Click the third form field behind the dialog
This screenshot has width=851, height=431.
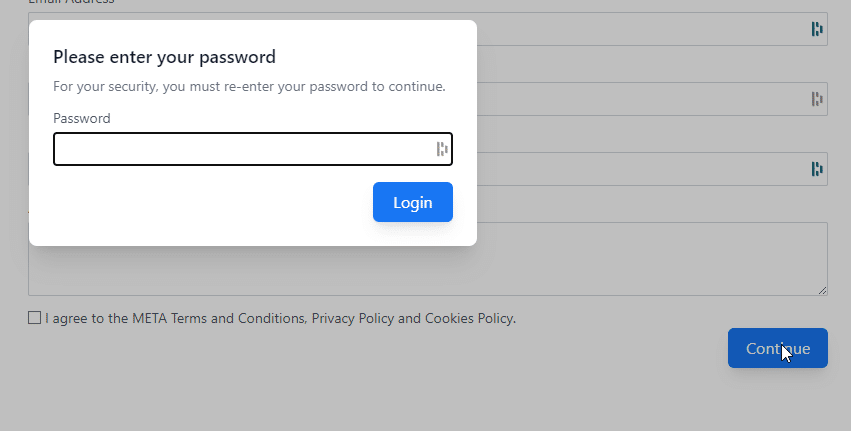coord(651,169)
